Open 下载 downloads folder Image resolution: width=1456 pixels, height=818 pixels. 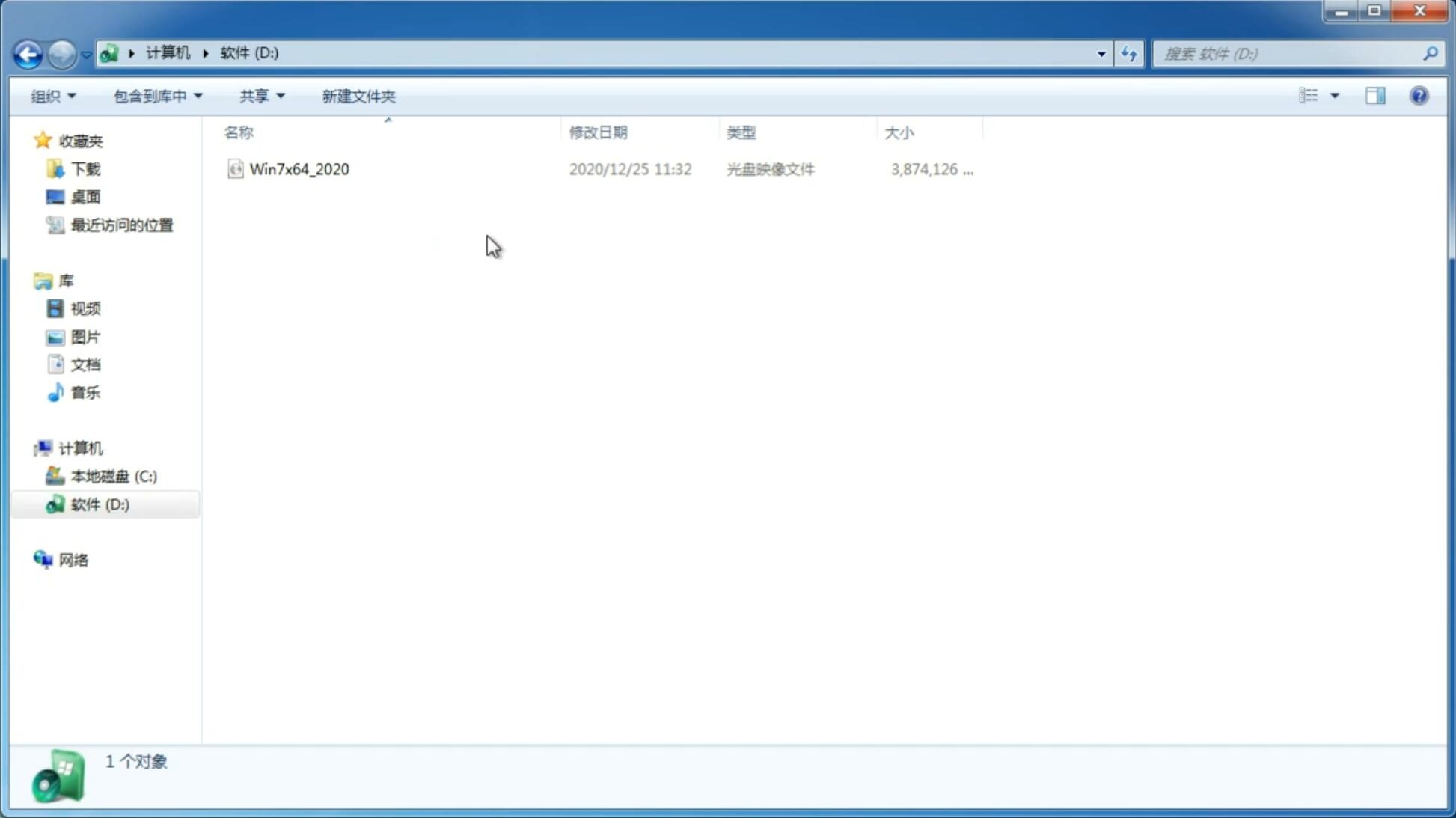[x=85, y=168]
